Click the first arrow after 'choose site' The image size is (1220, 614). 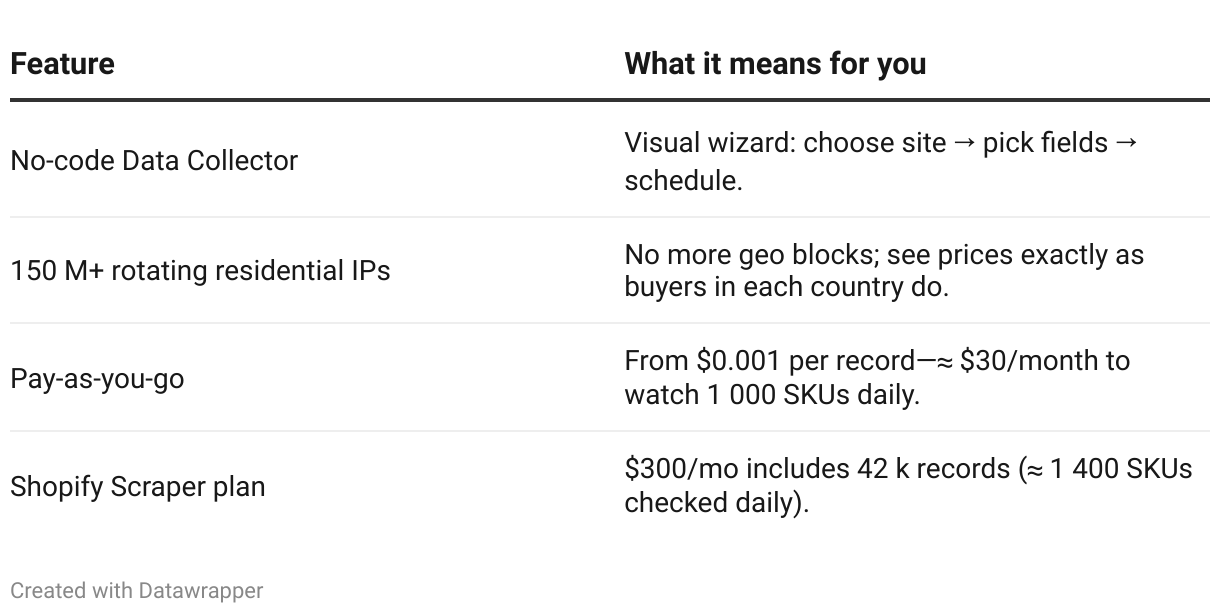(x=964, y=143)
